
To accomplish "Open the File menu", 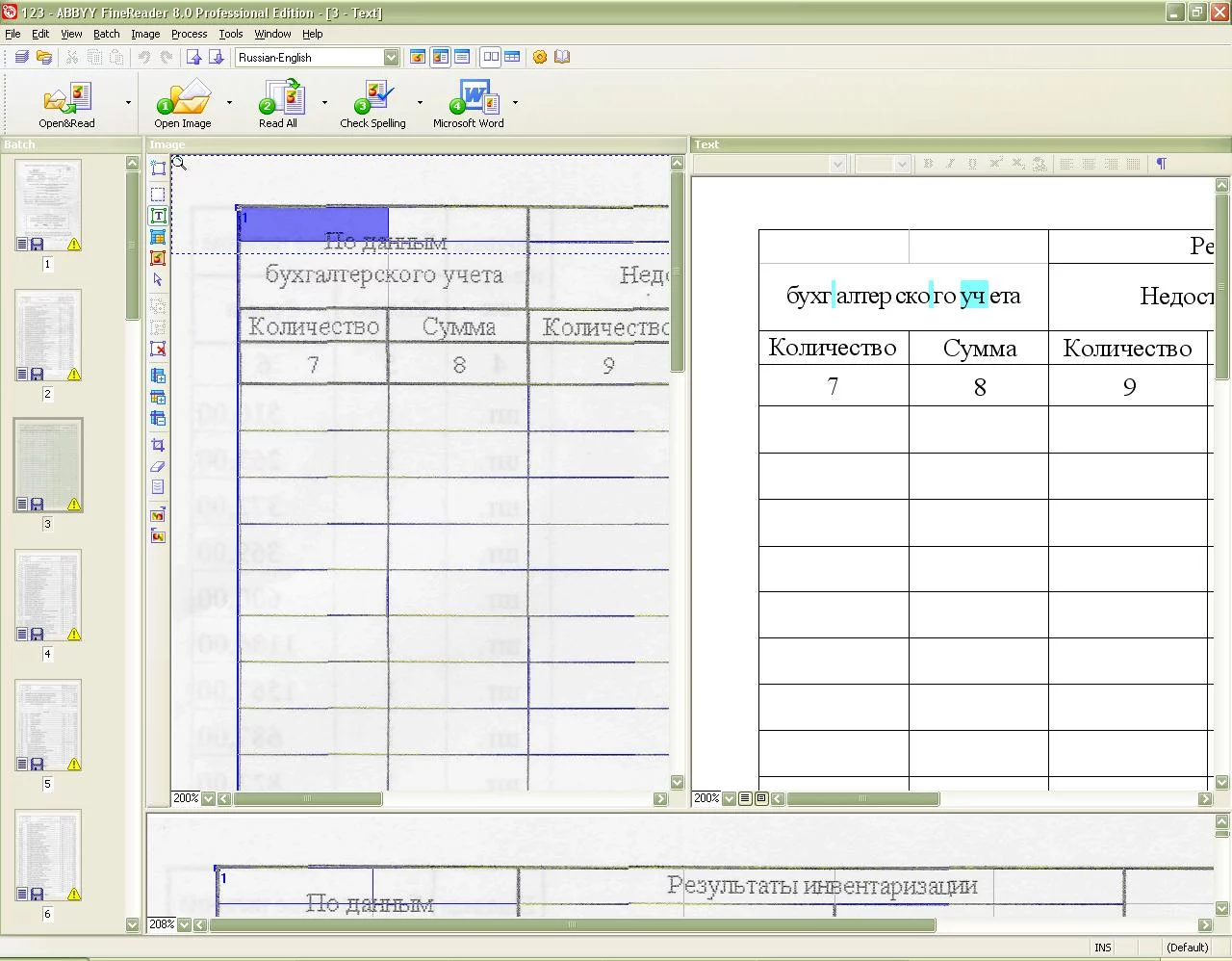I will (13, 34).
